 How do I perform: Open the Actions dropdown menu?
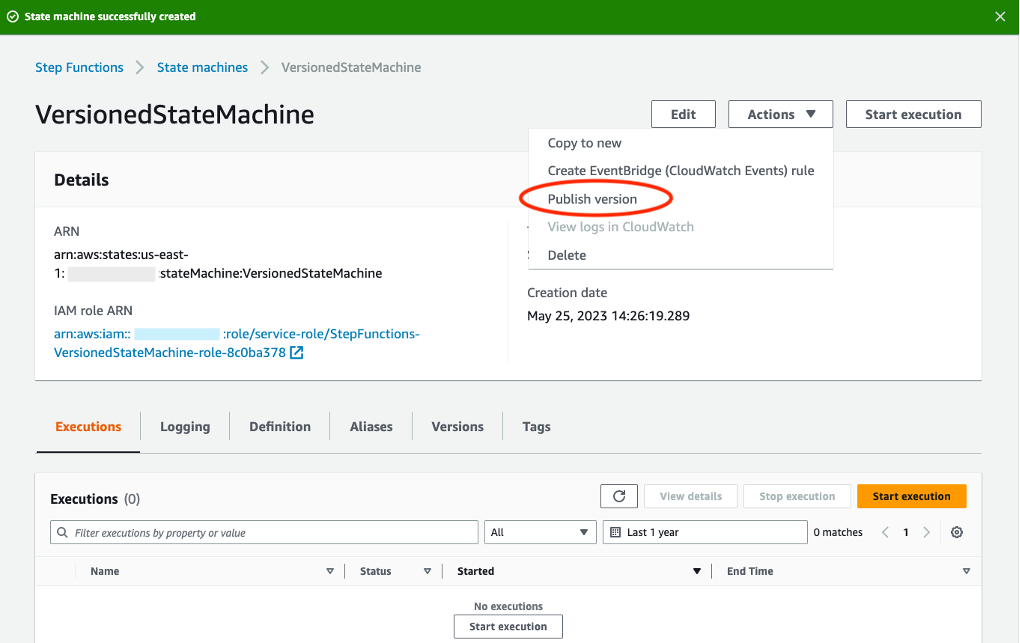click(x=781, y=114)
